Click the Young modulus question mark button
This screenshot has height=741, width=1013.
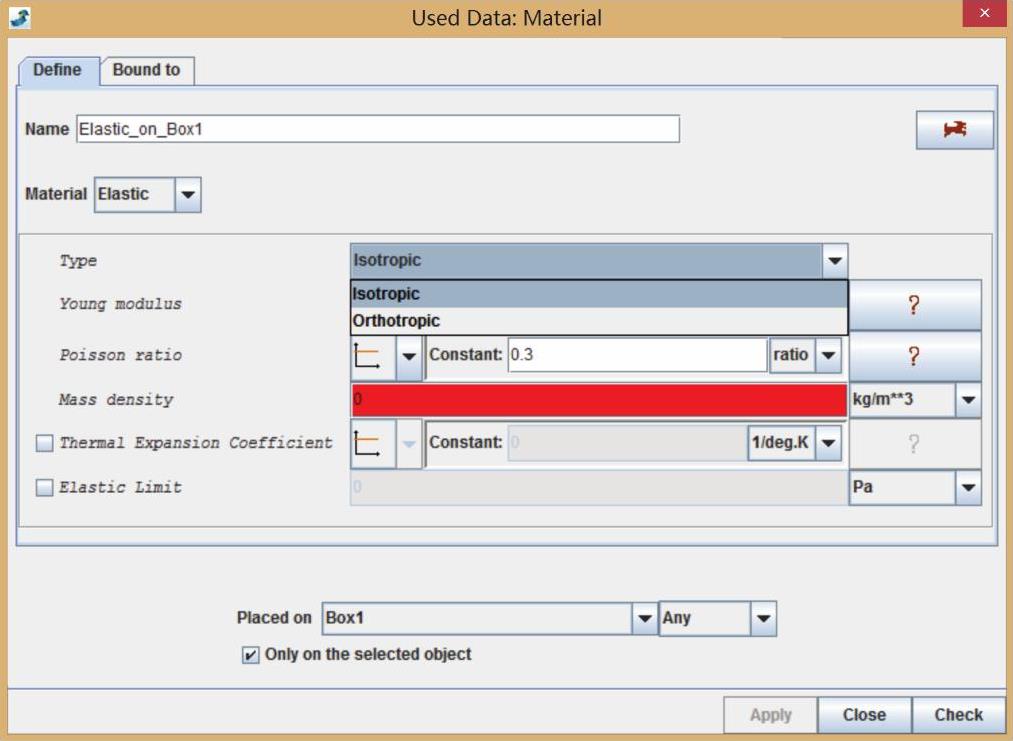coord(914,306)
